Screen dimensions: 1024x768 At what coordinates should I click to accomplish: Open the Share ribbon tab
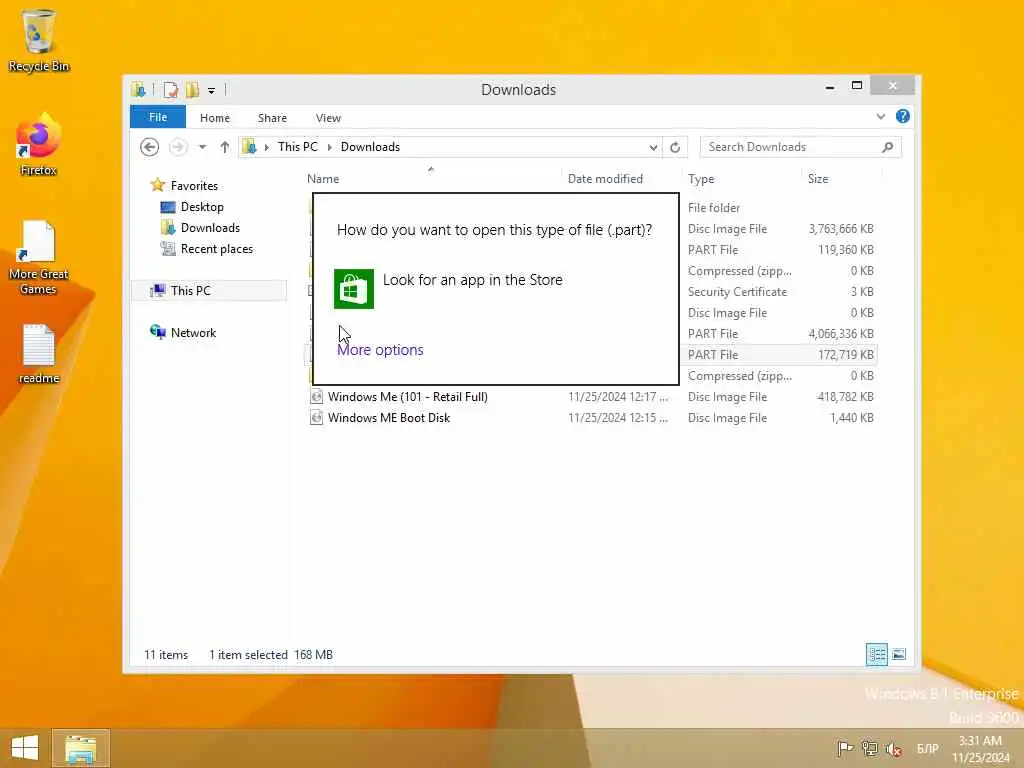coord(272,118)
